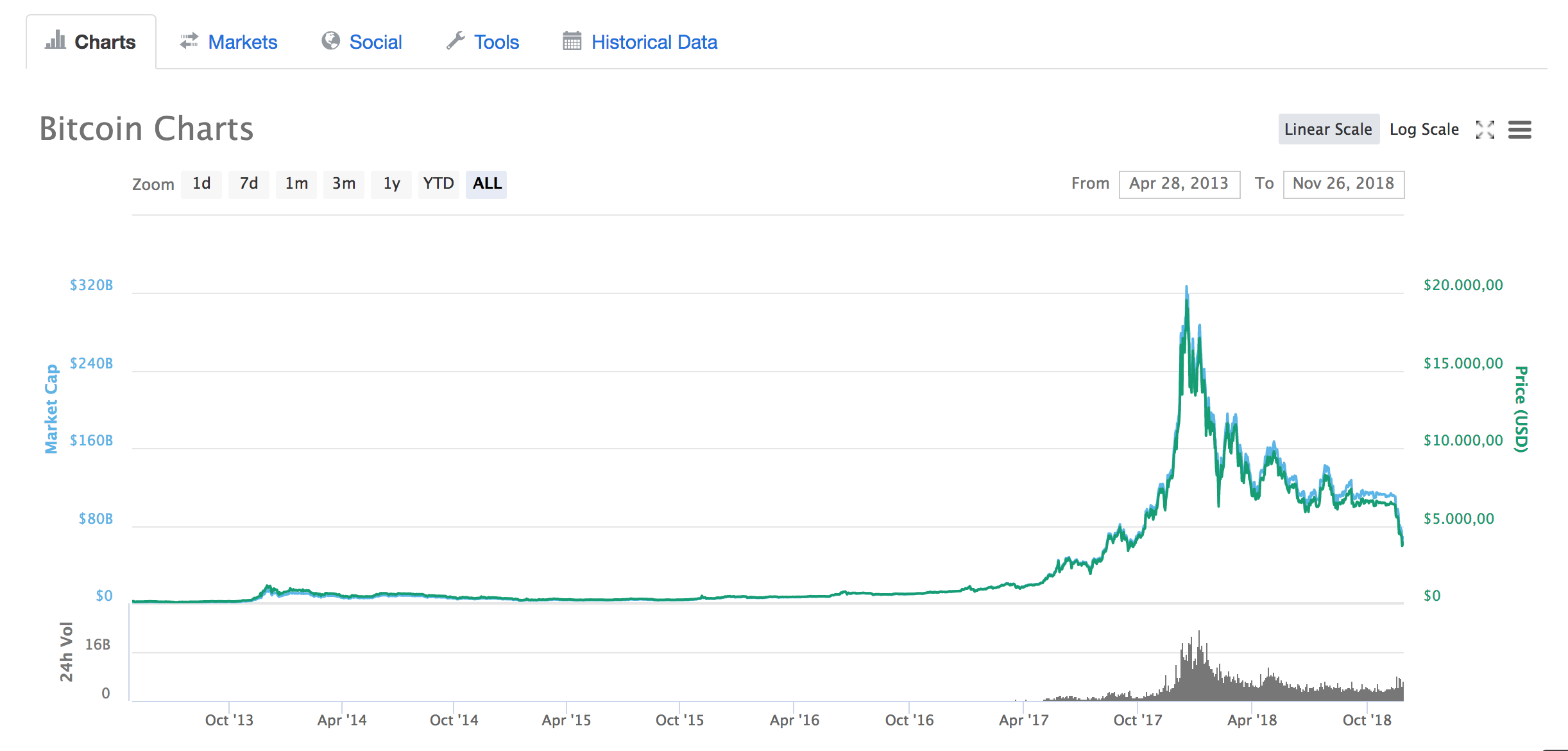This screenshot has height=751, width=1568.
Task: Click the exchange arrows Markets icon
Action: [x=189, y=41]
